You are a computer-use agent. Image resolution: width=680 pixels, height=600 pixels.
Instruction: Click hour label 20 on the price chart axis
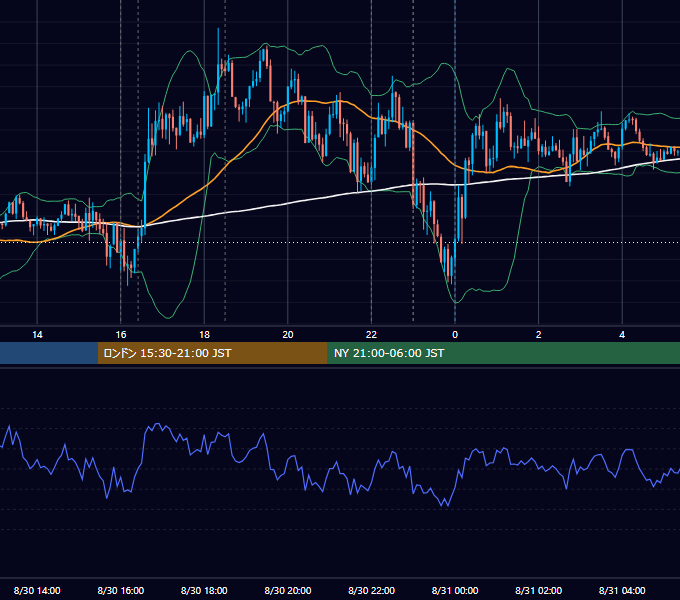point(288,335)
